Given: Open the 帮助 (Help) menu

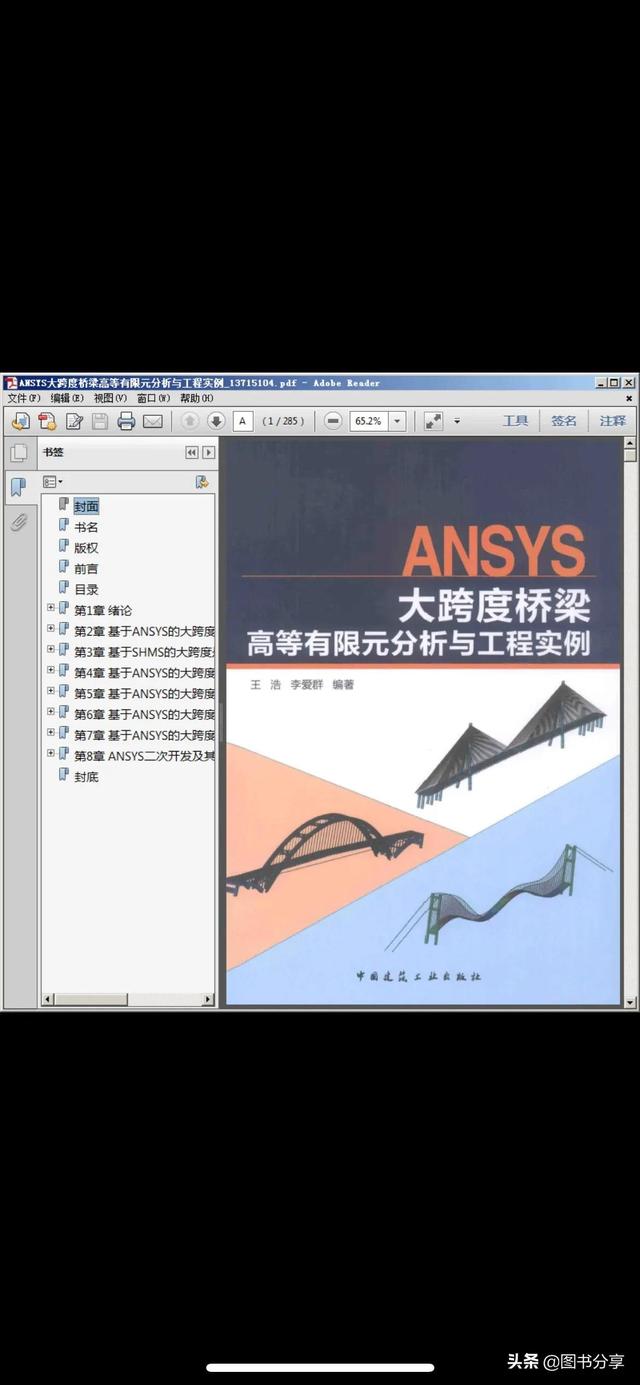Looking at the screenshot, I should point(198,398).
